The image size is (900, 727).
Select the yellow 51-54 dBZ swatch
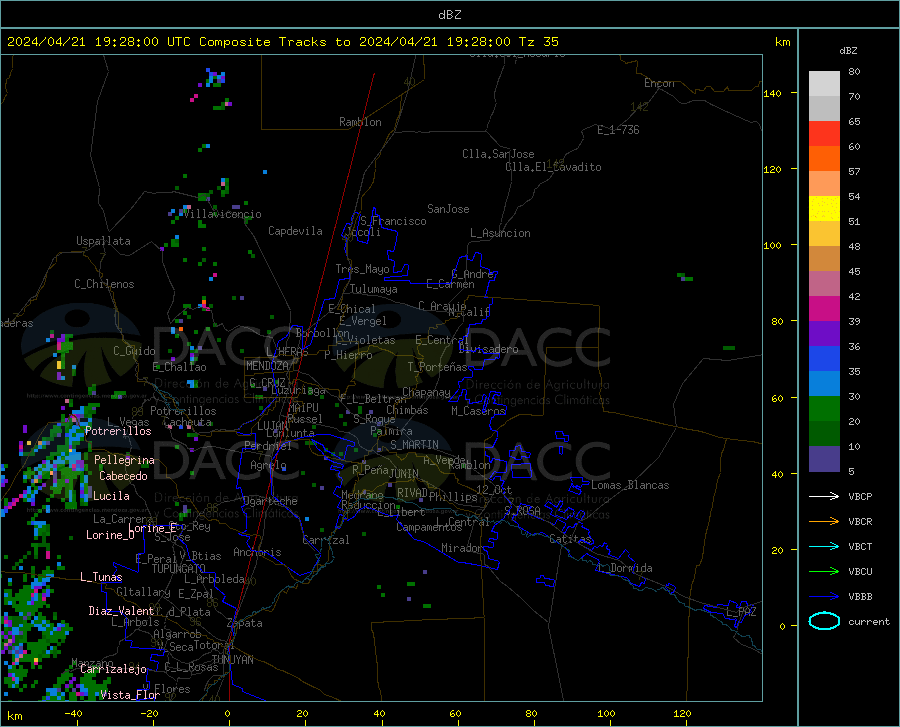tap(824, 209)
